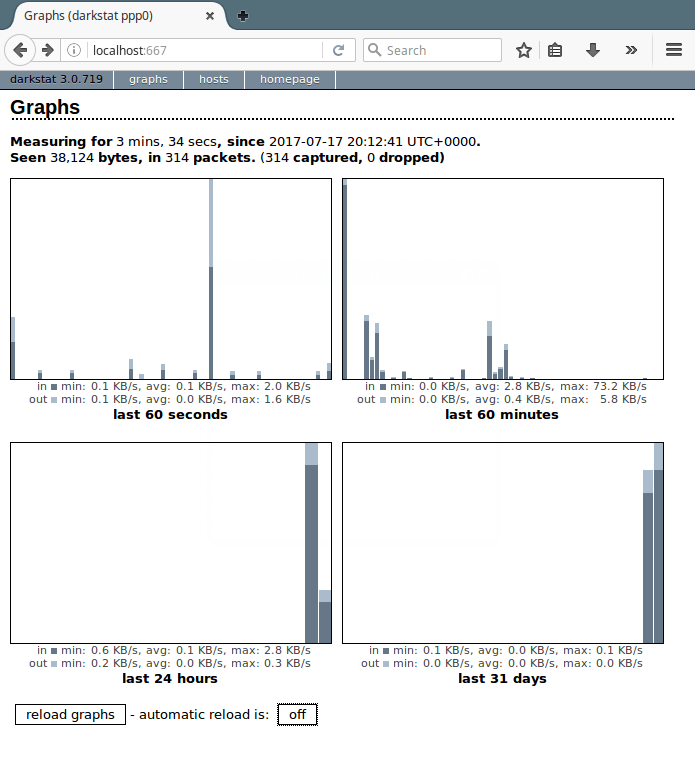Focus the localhost:667 address bar
This screenshot has height=783, width=695.
tap(200, 50)
